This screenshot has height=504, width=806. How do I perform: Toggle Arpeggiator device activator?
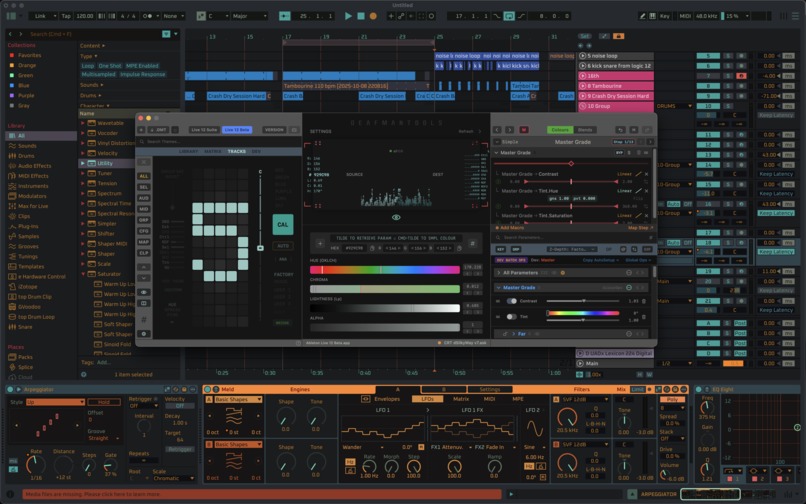[x=10, y=389]
